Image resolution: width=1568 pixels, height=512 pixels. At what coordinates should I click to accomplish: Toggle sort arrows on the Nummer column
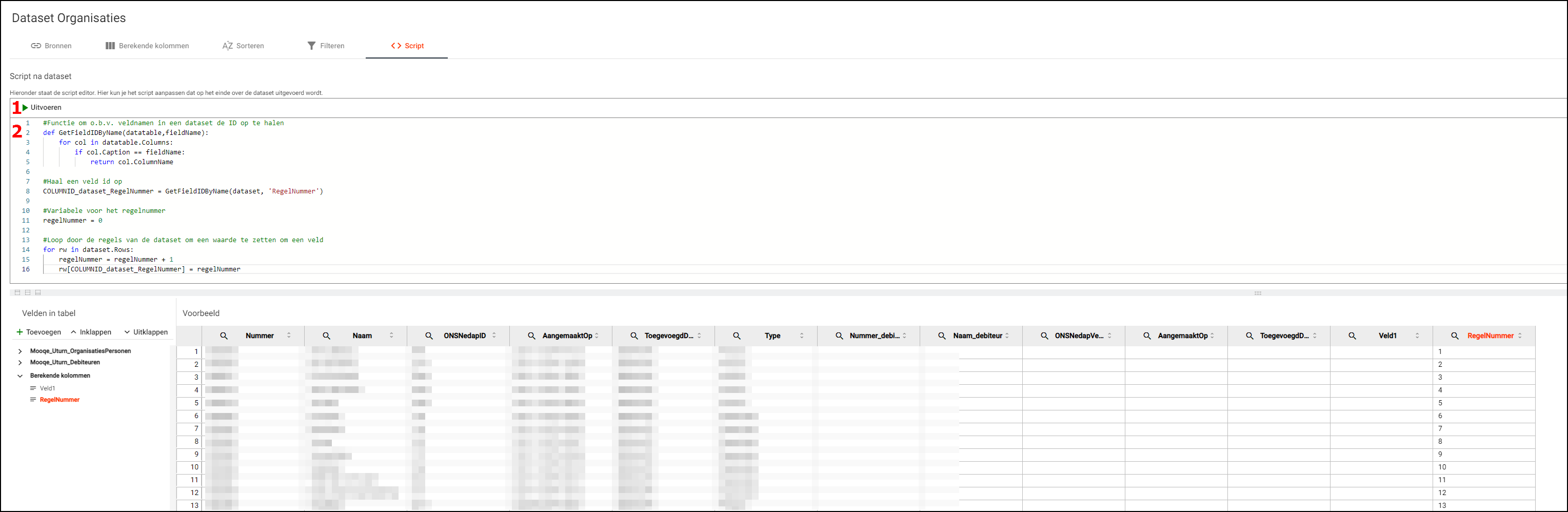click(289, 336)
